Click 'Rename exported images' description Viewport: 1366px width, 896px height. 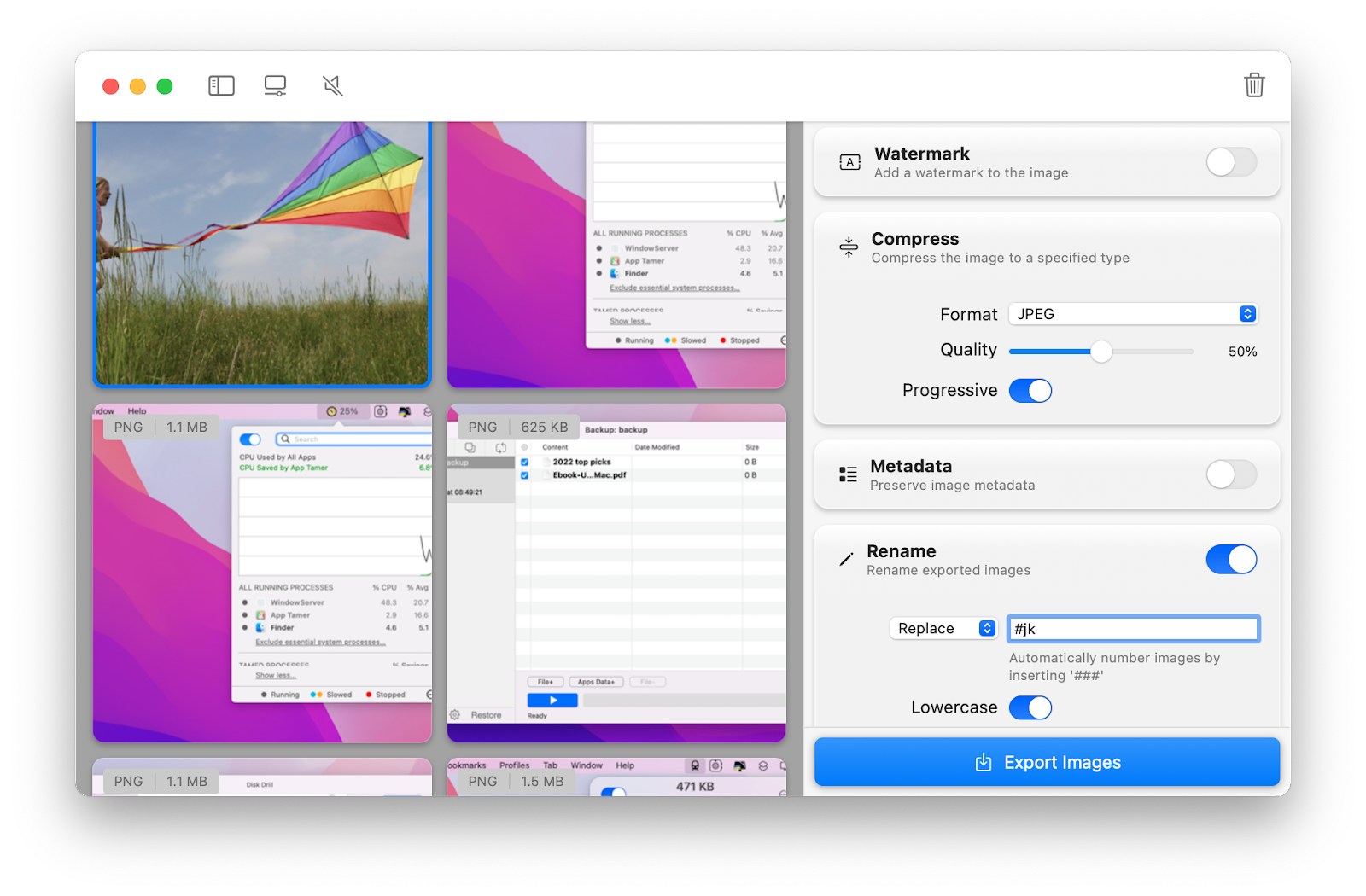pyautogui.click(x=949, y=571)
